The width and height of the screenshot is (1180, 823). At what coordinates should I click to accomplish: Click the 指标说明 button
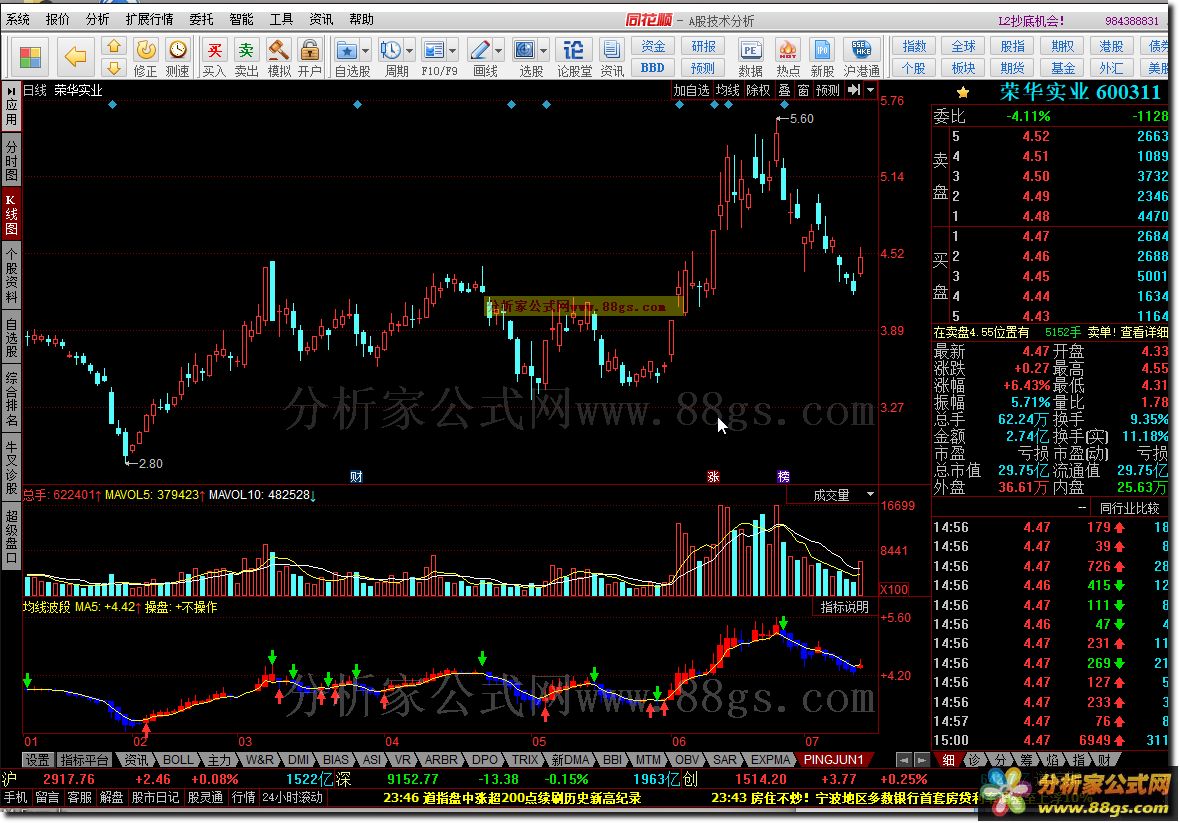[844, 607]
